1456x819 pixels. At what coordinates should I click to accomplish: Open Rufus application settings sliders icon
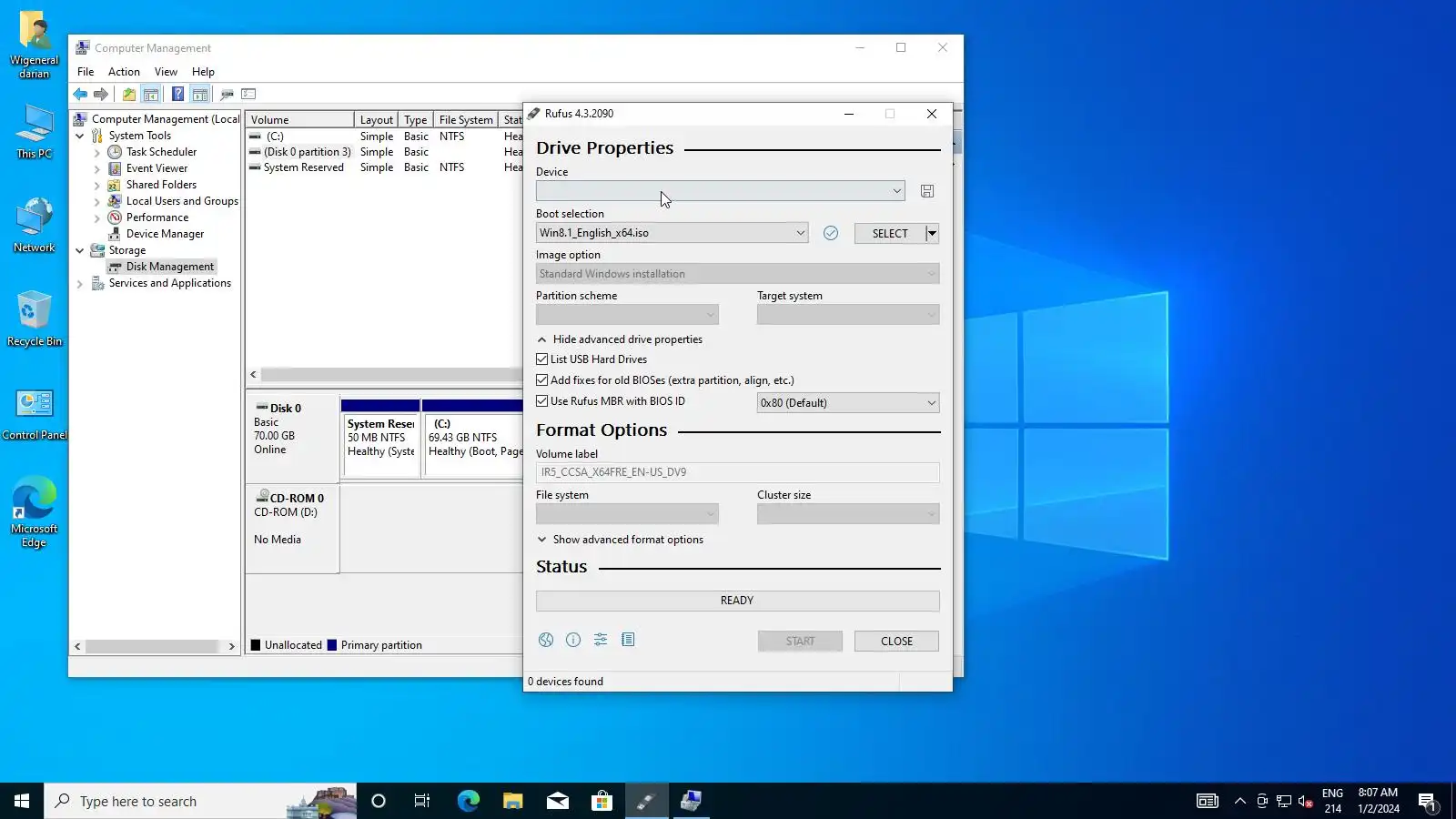[x=601, y=640]
